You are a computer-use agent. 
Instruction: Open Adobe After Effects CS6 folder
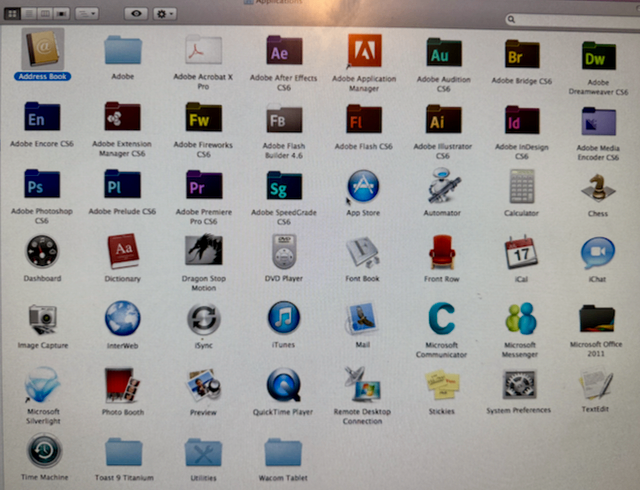pyautogui.click(x=284, y=50)
